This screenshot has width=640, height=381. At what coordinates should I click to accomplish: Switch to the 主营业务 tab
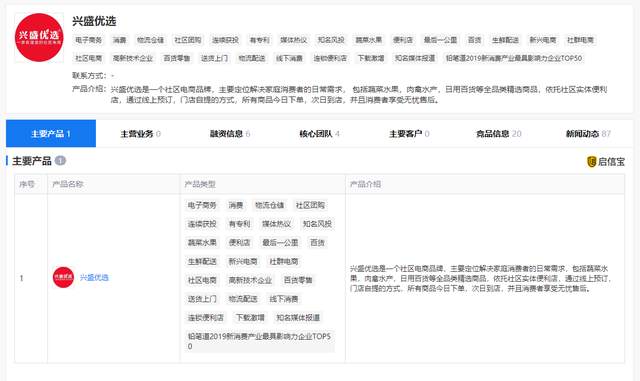[140, 134]
